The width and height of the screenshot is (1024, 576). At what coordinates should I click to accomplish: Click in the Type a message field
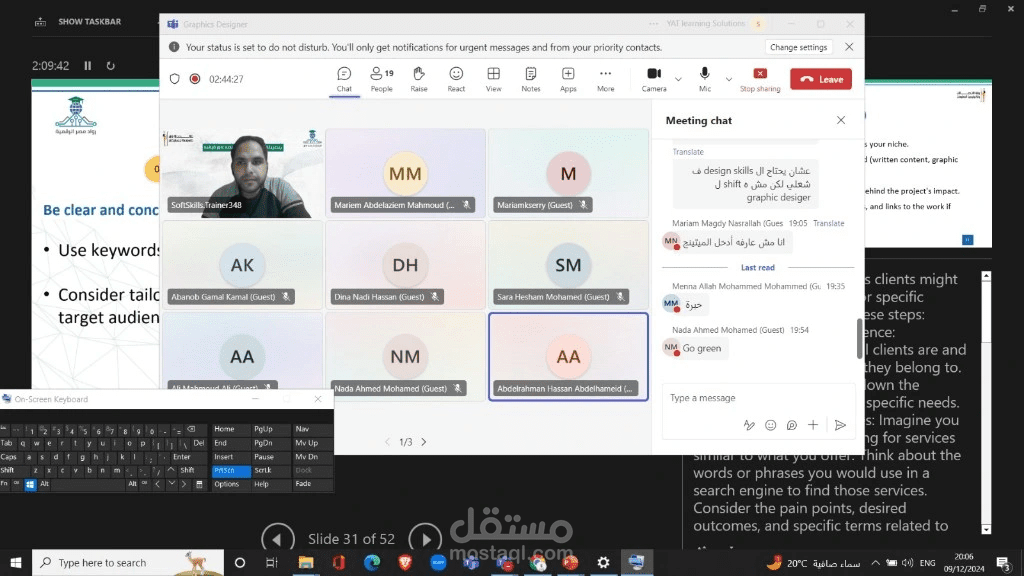click(758, 398)
